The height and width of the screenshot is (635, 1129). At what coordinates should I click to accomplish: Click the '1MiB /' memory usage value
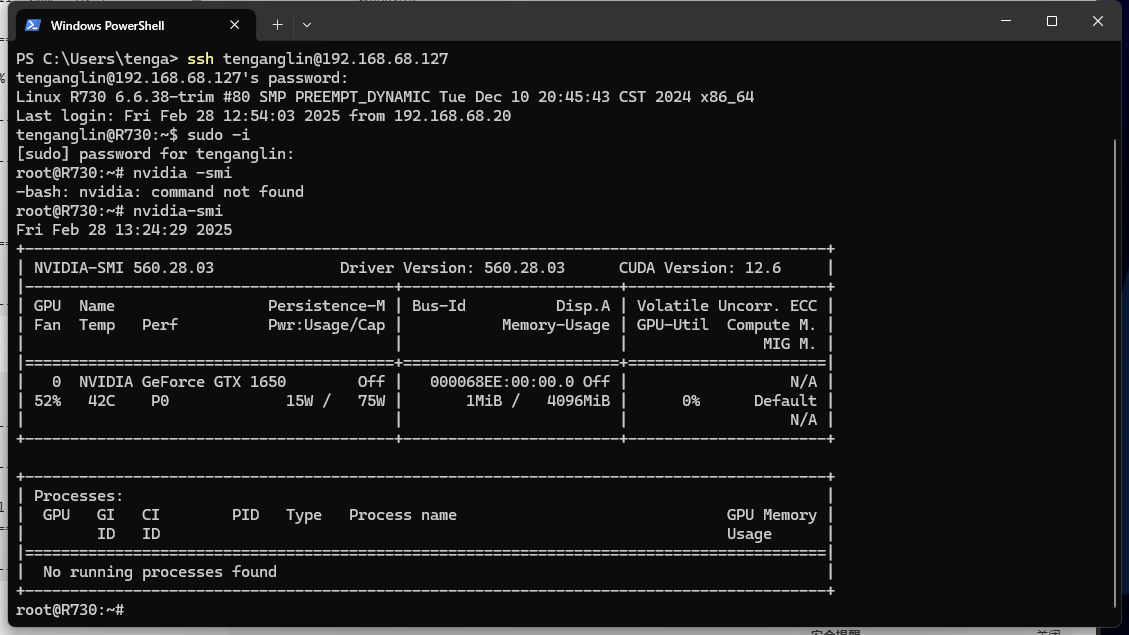(x=492, y=401)
